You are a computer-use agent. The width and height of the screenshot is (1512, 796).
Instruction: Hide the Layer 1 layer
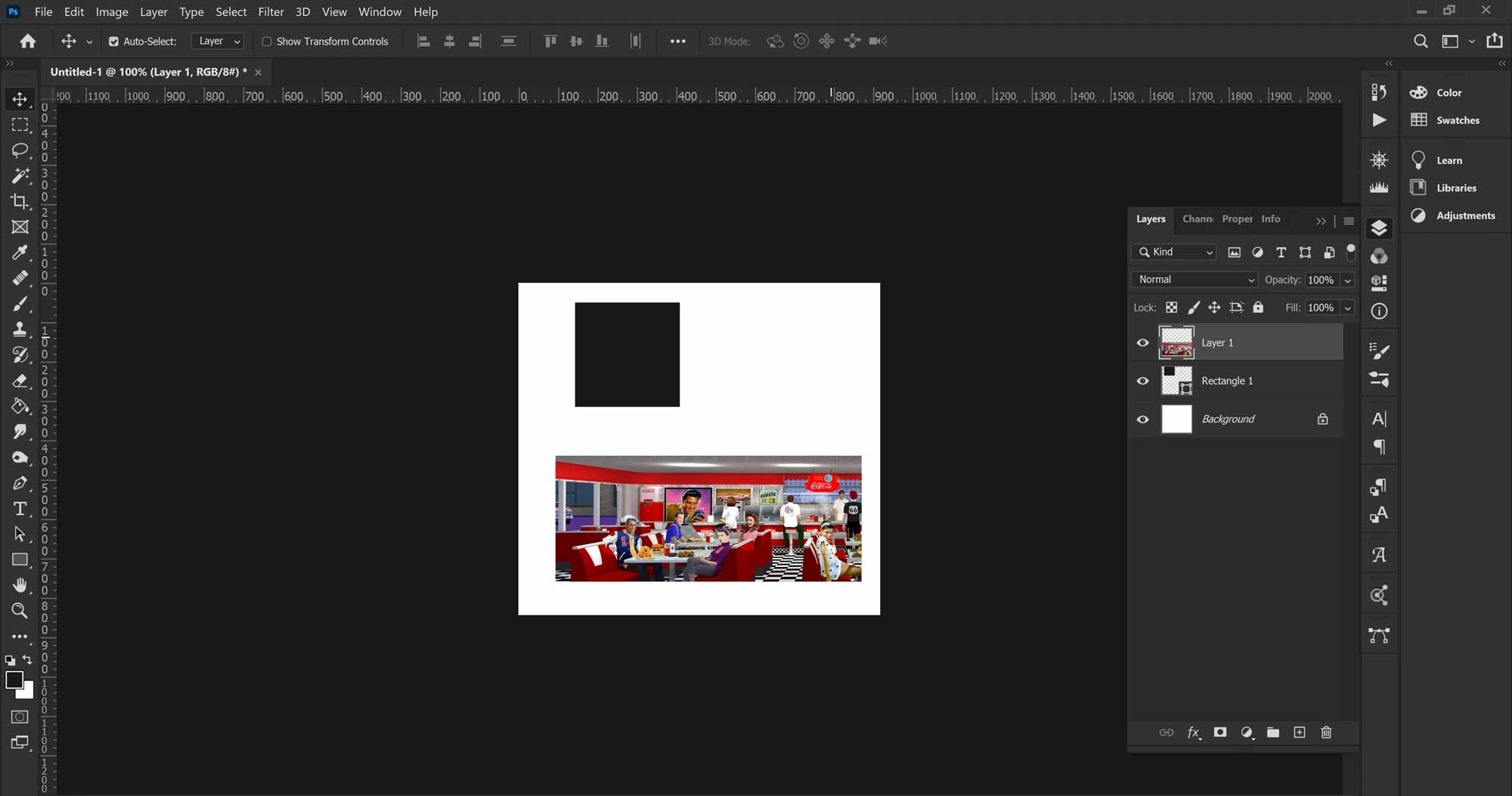(x=1143, y=343)
